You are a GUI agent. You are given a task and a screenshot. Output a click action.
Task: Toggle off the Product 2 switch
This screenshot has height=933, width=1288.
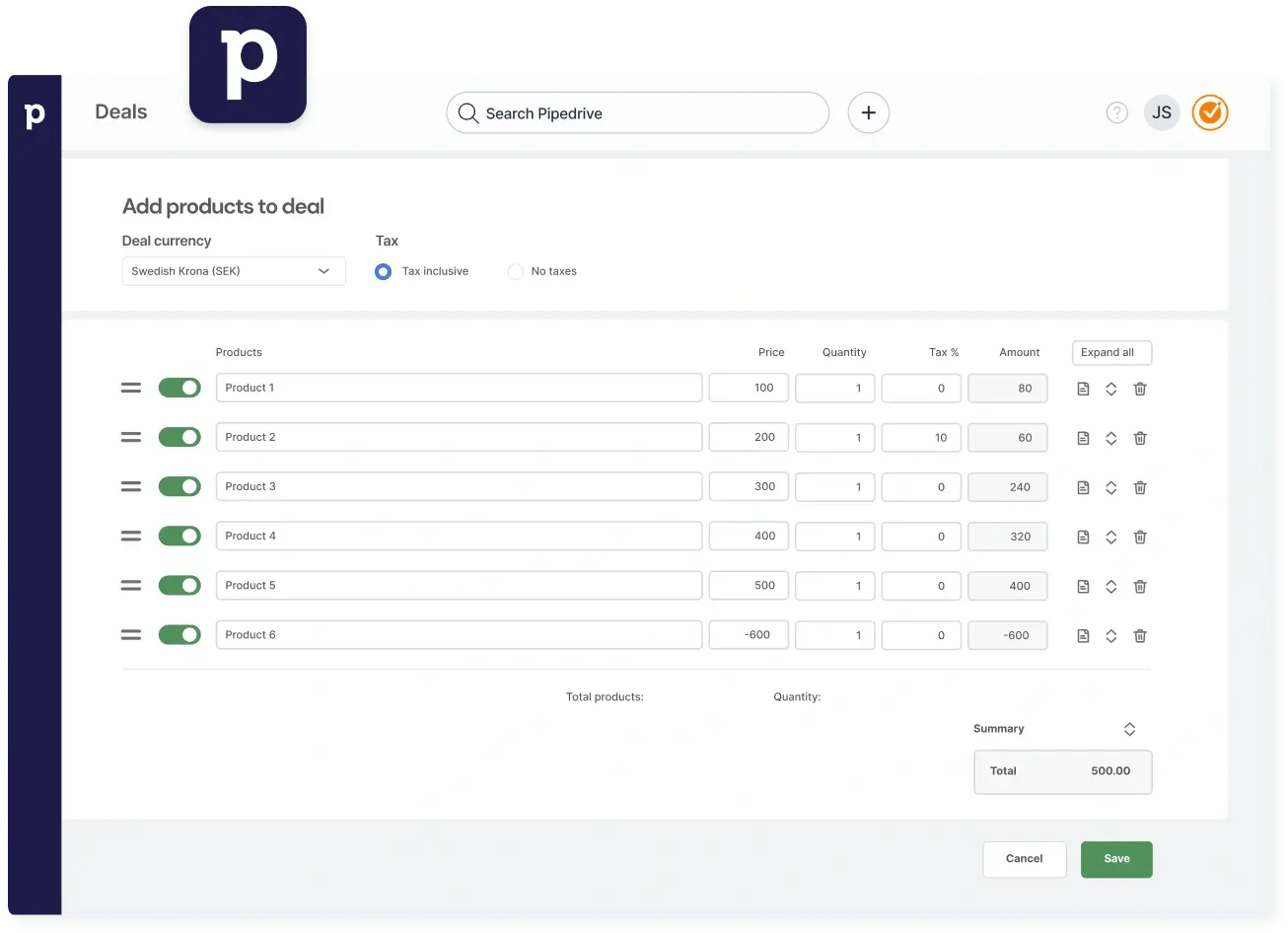coord(179,437)
